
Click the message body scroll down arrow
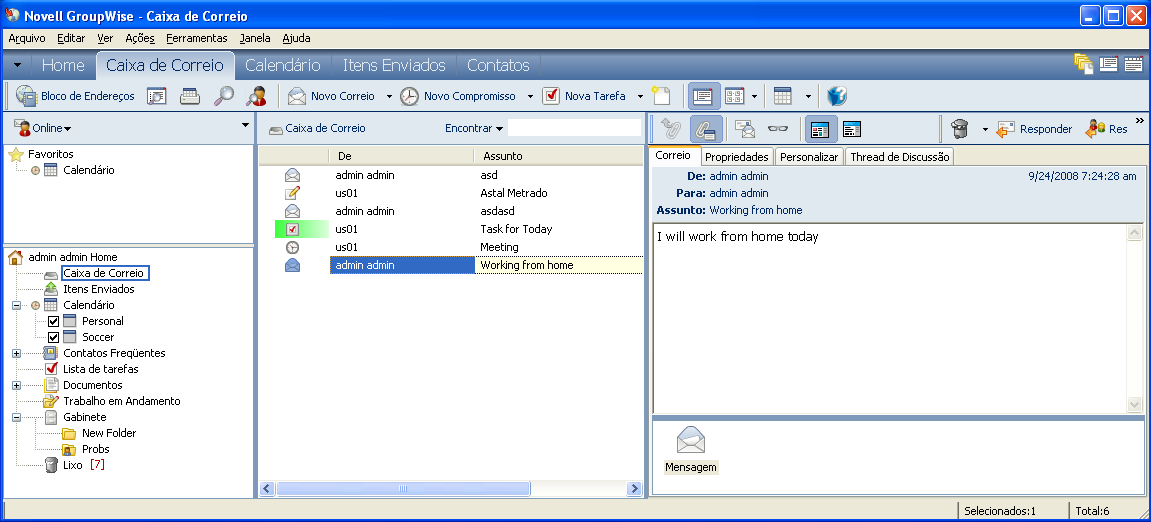tap(1134, 405)
